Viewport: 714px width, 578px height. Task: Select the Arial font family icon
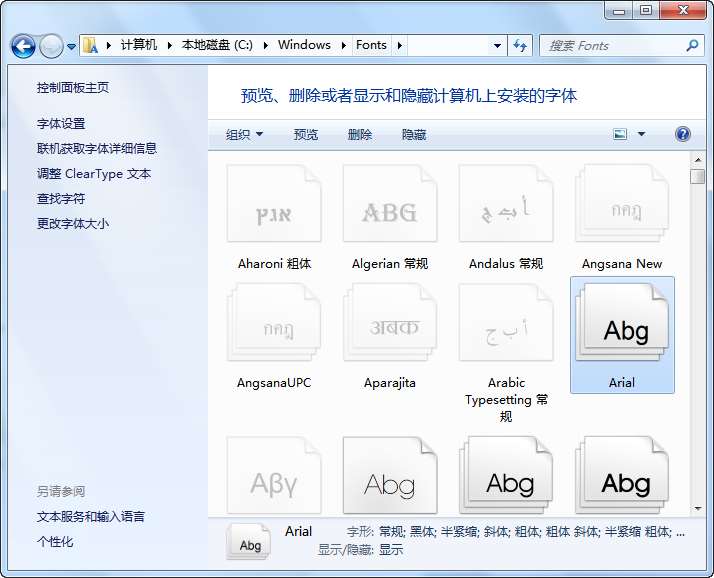point(622,323)
